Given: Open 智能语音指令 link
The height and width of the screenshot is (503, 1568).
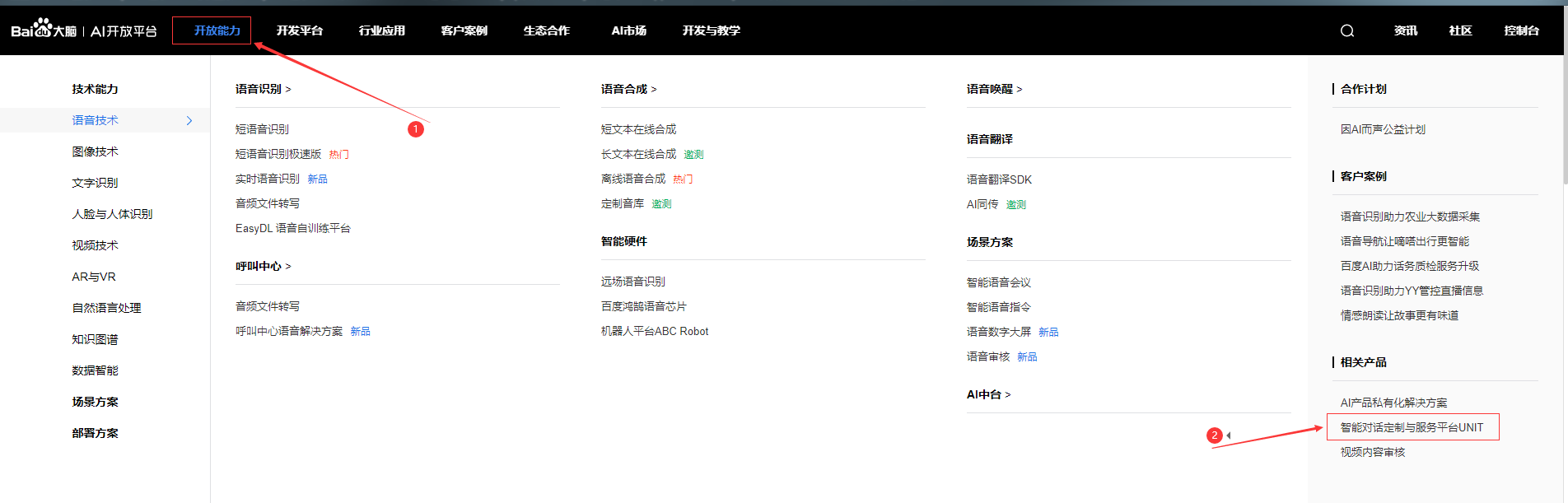Looking at the screenshot, I should [x=999, y=307].
